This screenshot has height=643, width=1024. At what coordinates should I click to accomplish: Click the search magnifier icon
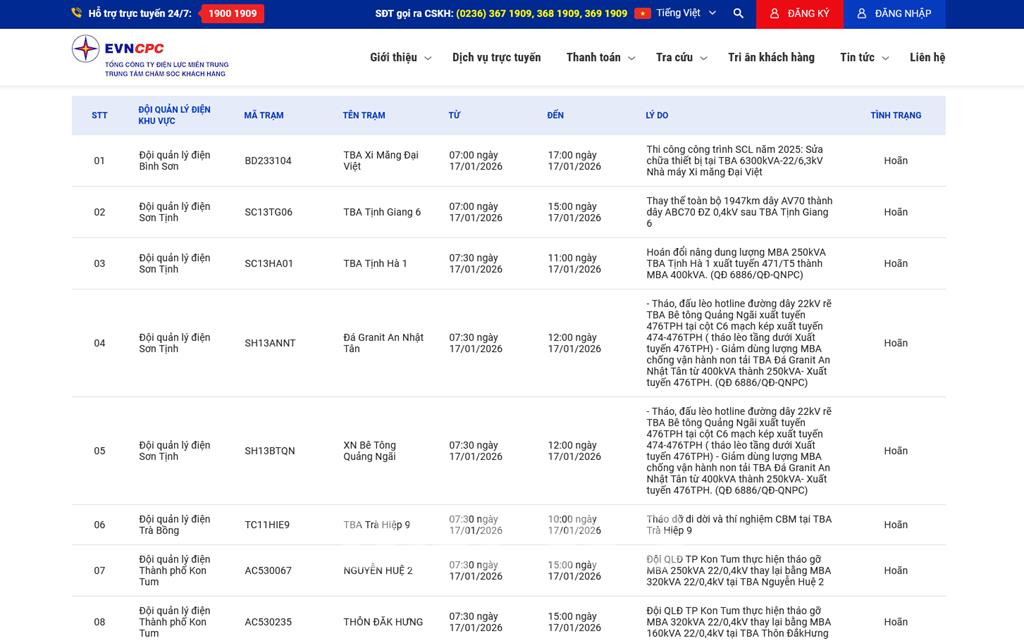tap(738, 14)
